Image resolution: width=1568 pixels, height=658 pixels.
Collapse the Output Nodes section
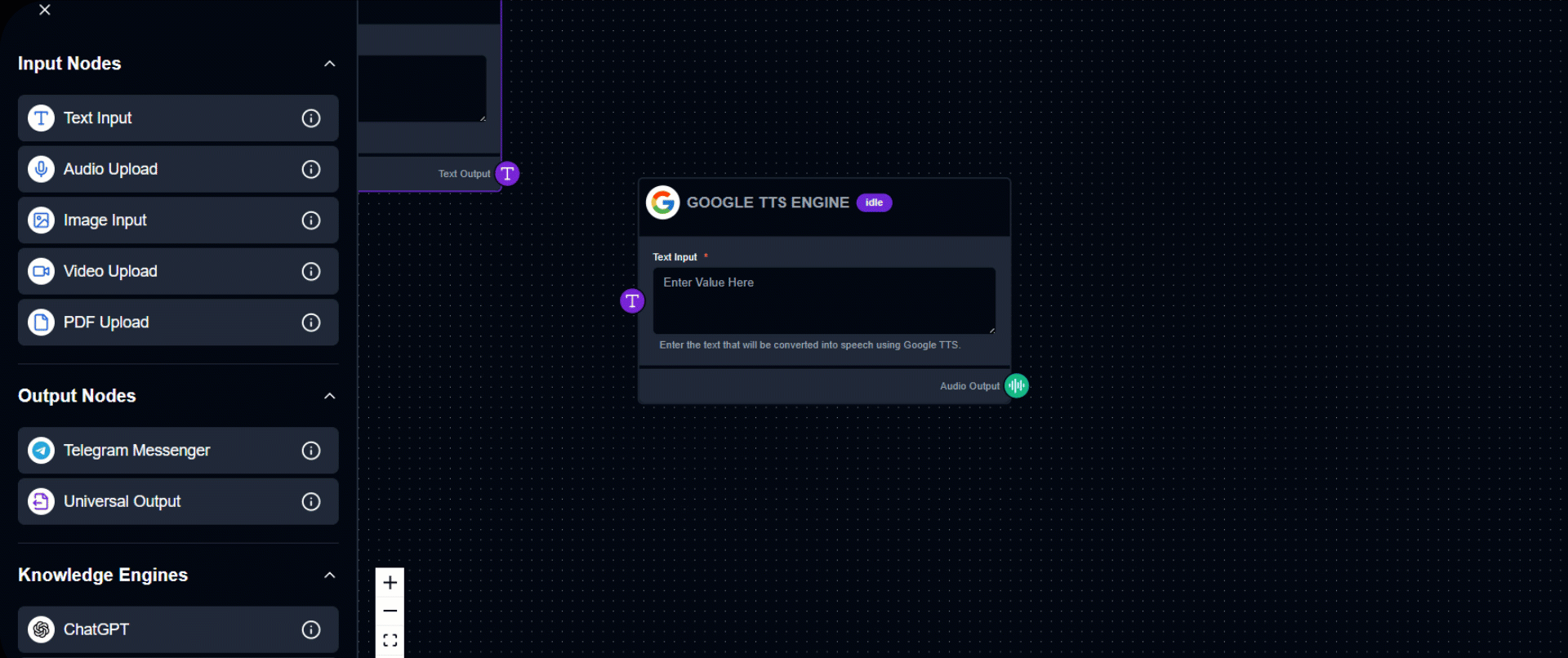tap(330, 396)
